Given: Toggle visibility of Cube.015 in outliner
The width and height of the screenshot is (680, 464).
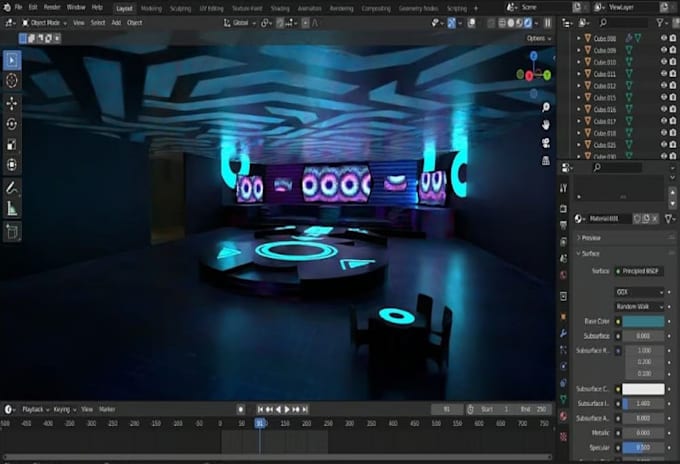Looking at the screenshot, I should pyautogui.click(x=663, y=98).
